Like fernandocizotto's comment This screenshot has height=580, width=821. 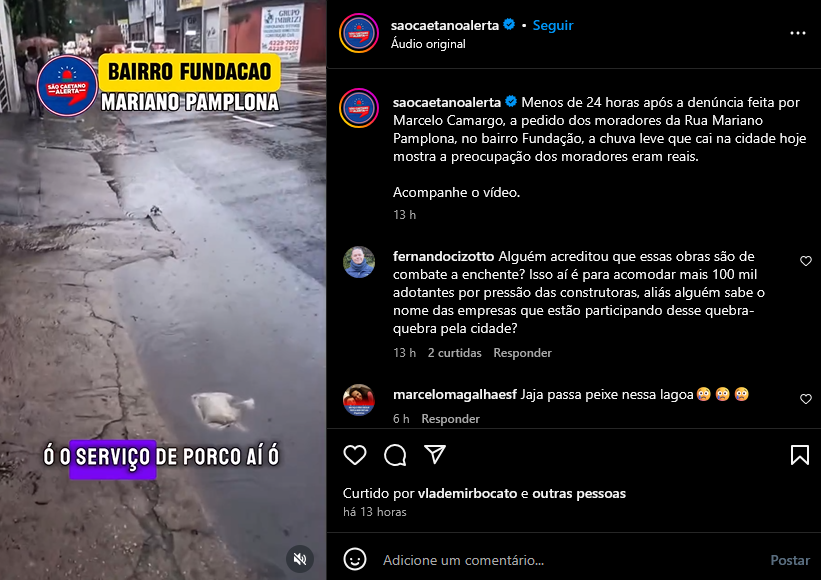click(806, 261)
